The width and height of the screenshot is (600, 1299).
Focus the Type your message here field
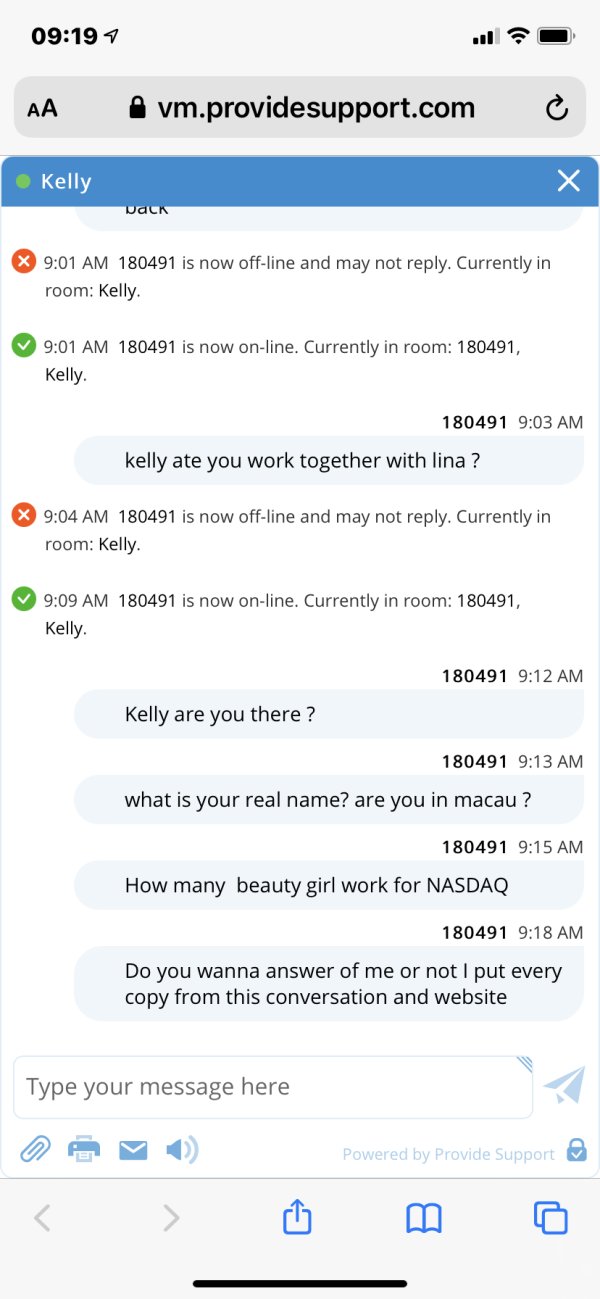(x=270, y=1087)
